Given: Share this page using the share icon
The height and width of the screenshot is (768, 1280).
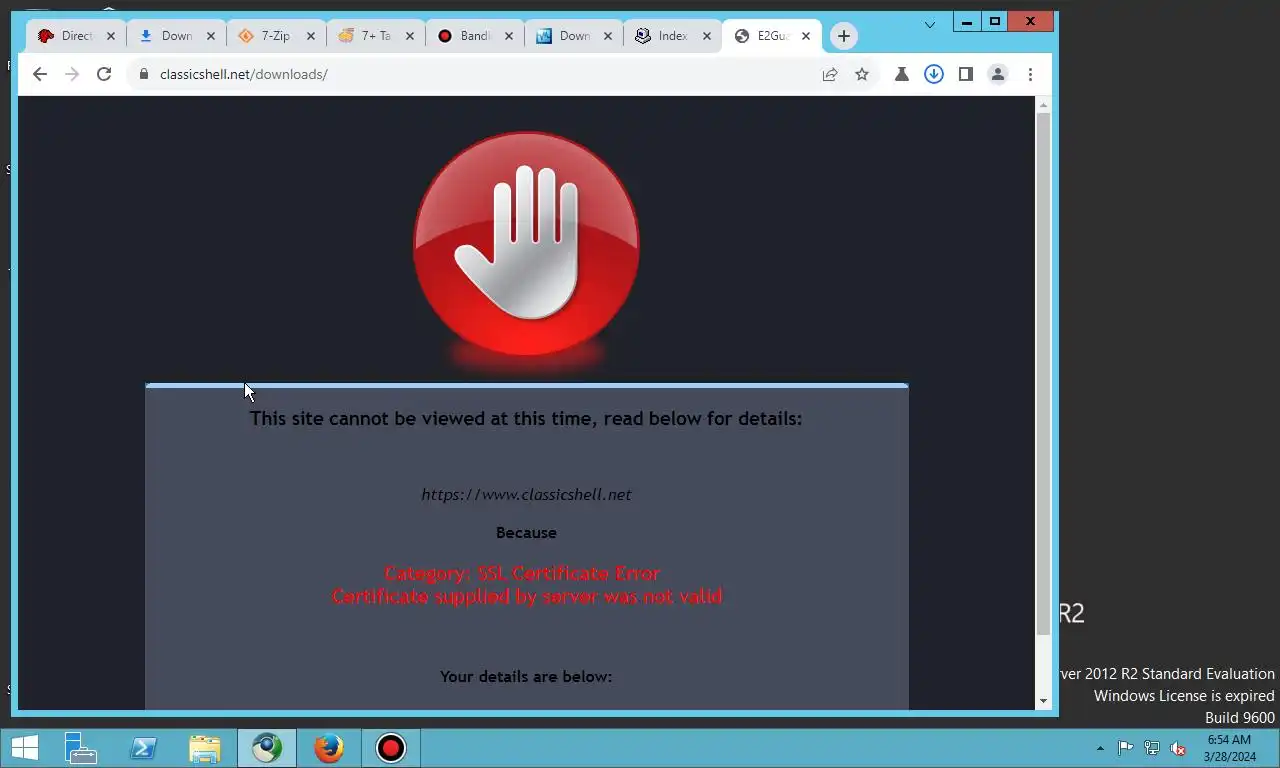Looking at the screenshot, I should pos(830,74).
